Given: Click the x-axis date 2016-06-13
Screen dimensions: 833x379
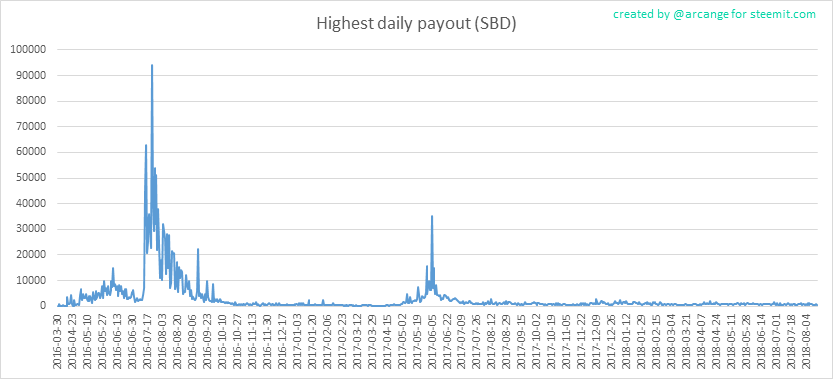Looking at the screenshot, I should (117, 342).
